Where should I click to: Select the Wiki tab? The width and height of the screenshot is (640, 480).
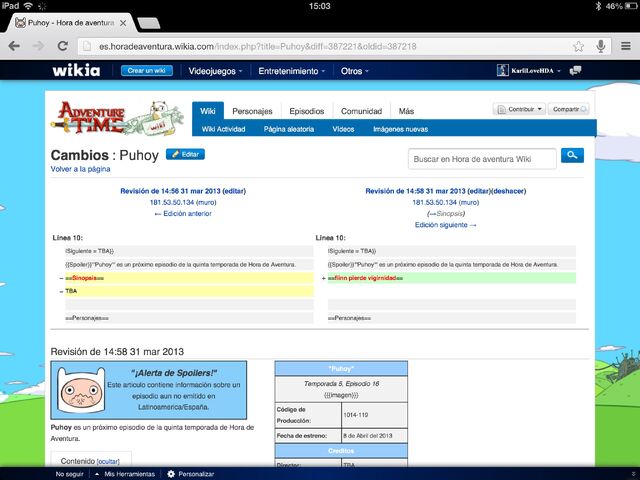click(x=208, y=111)
